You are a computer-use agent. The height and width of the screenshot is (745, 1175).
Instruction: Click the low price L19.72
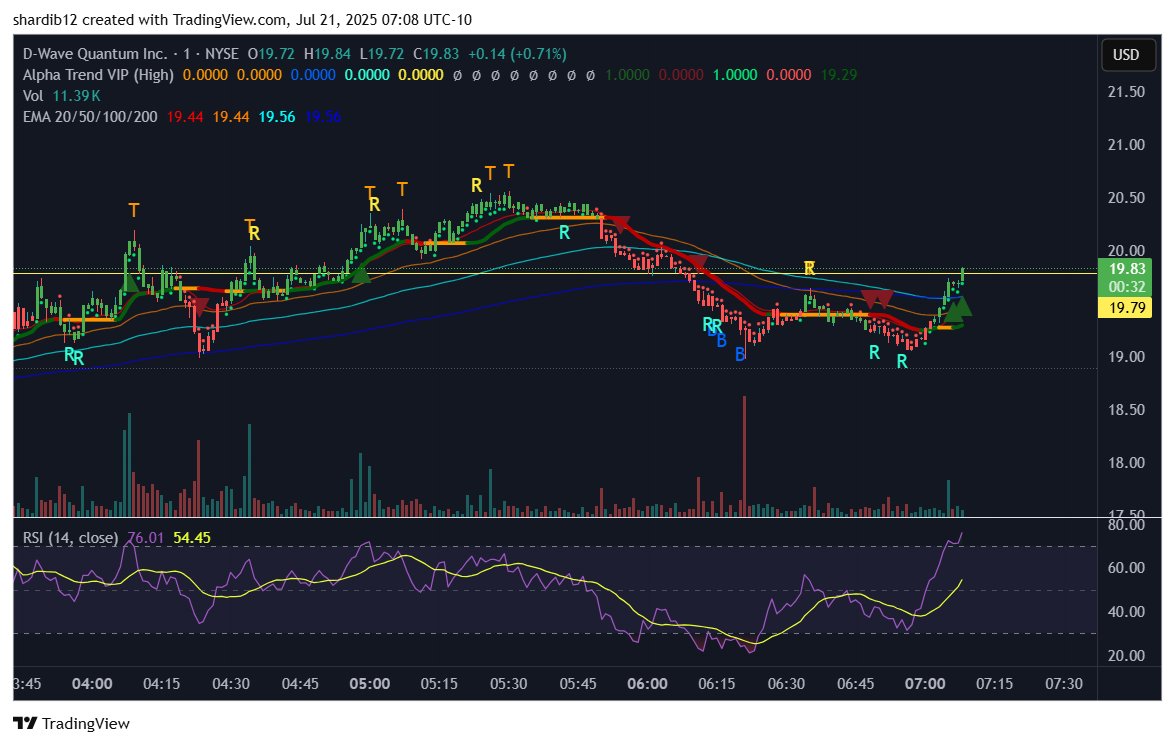click(381, 54)
